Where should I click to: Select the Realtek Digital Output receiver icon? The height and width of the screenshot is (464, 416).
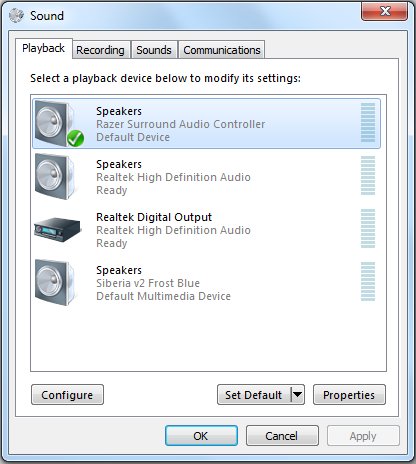click(x=57, y=230)
